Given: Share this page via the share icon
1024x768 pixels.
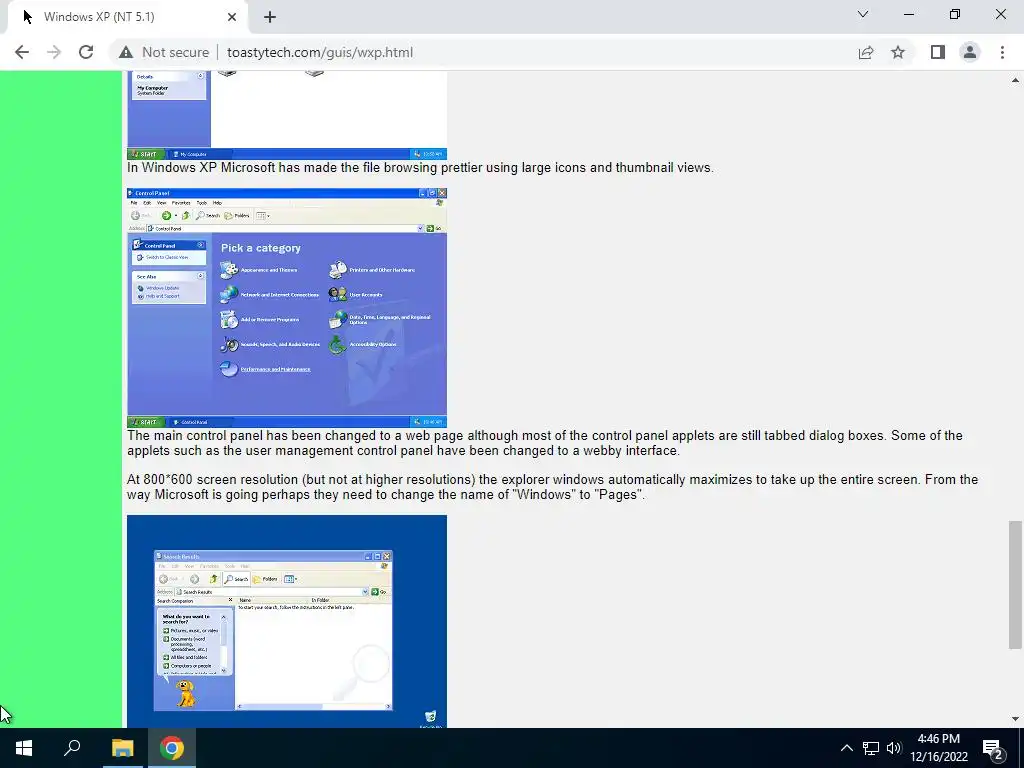Looking at the screenshot, I should (x=866, y=52).
